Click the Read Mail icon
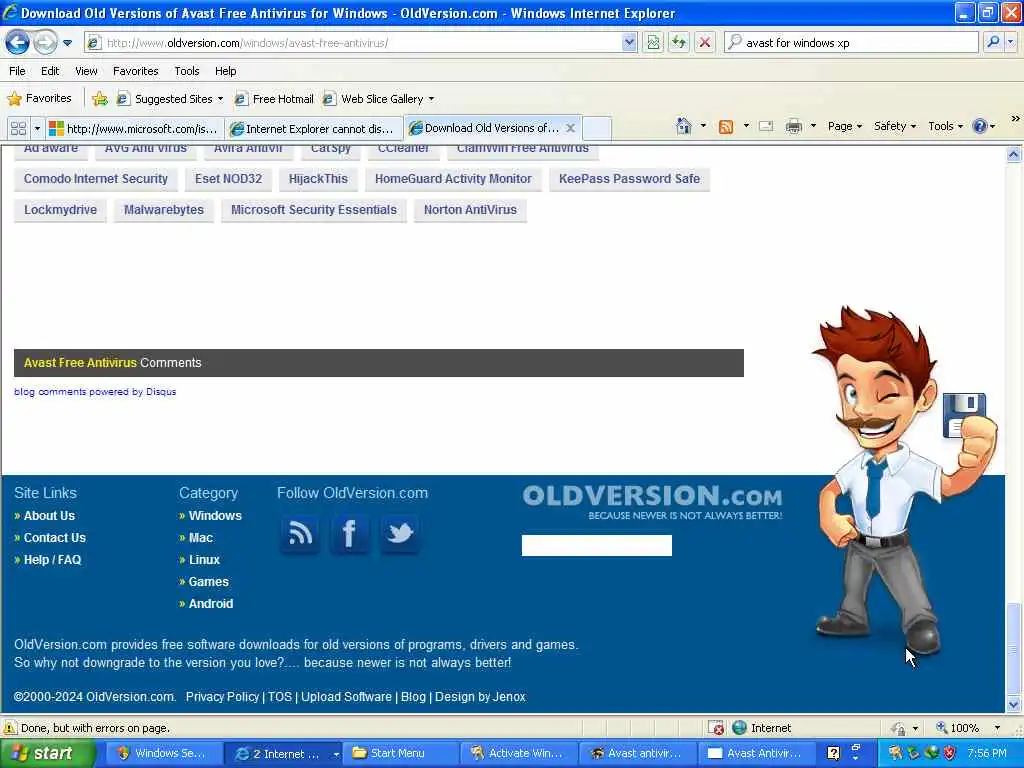The height and width of the screenshot is (768, 1024). [766, 126]
